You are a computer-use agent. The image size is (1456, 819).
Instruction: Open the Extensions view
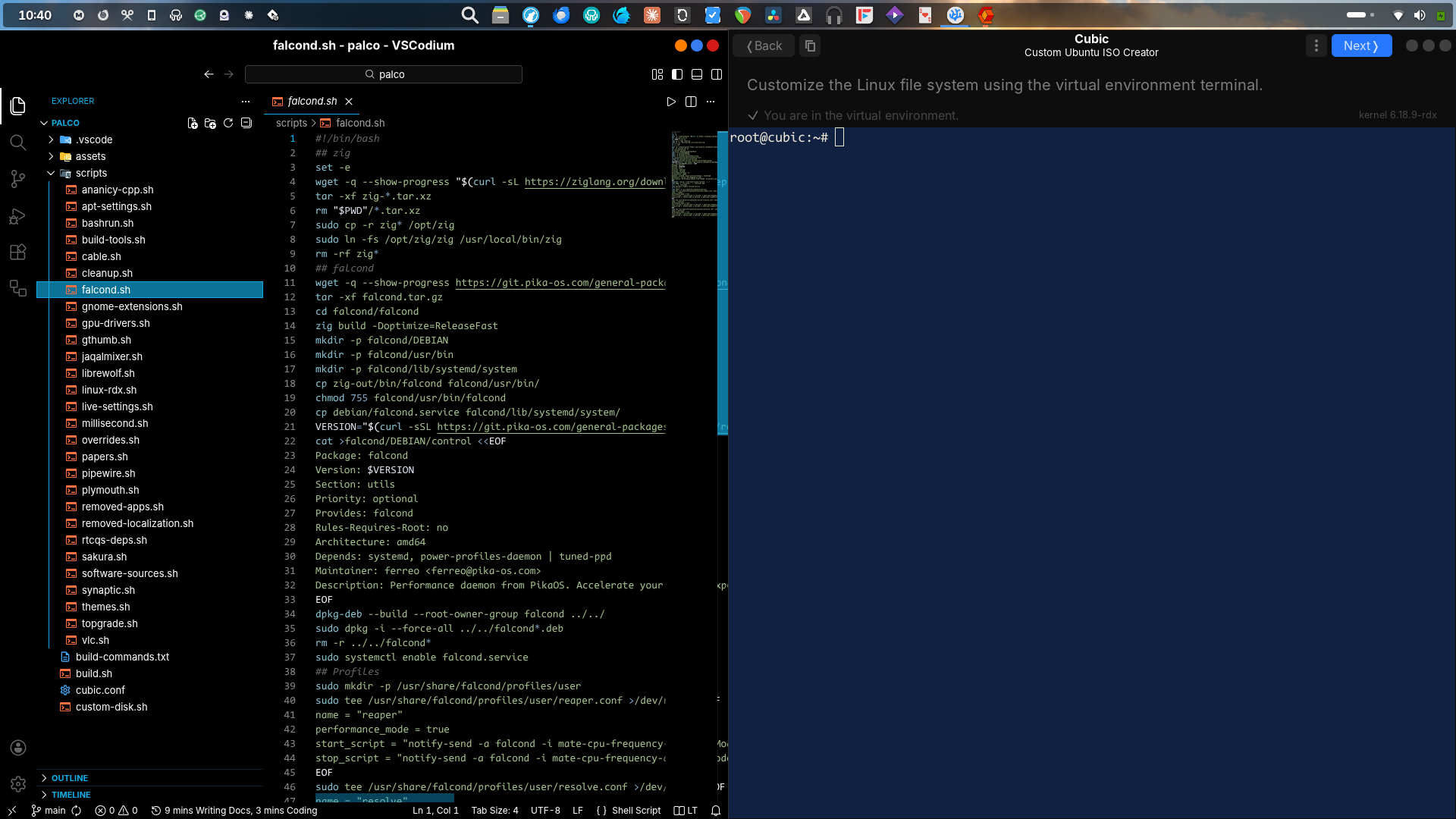point(17,253)
